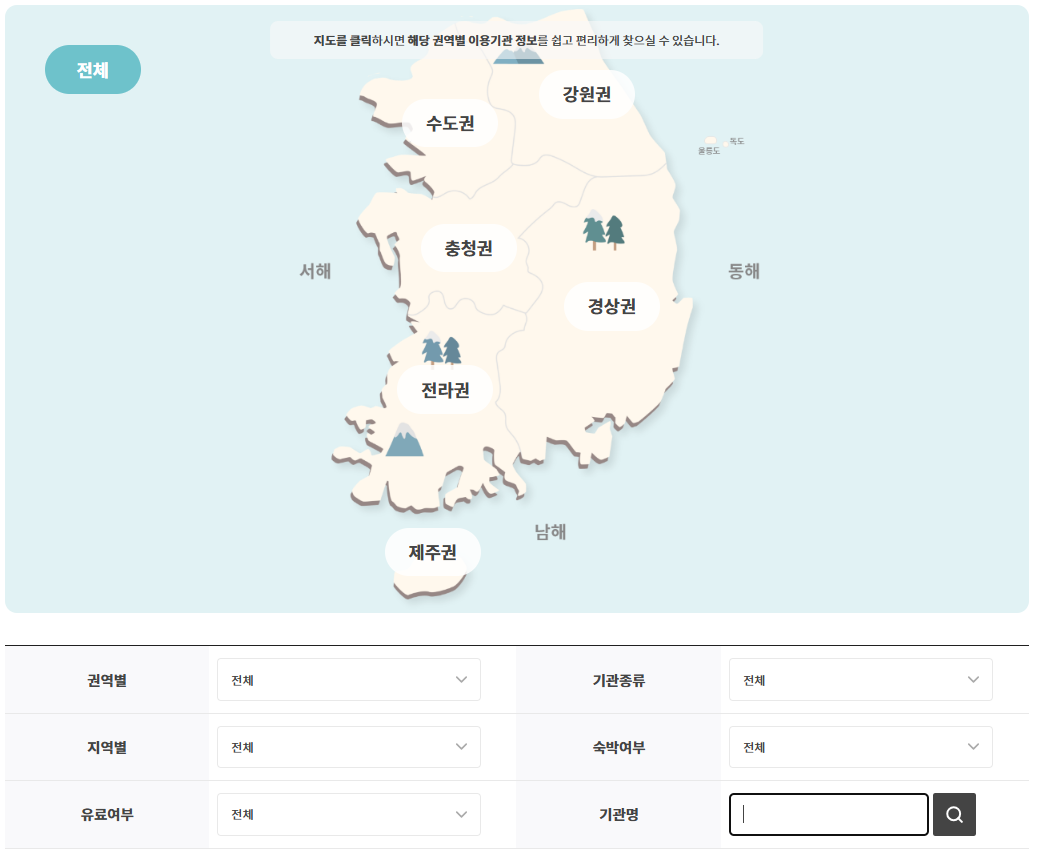The image size is (1039, 855).
Task: Open the 유료여부 dropdown
Action: click(348, 814)
